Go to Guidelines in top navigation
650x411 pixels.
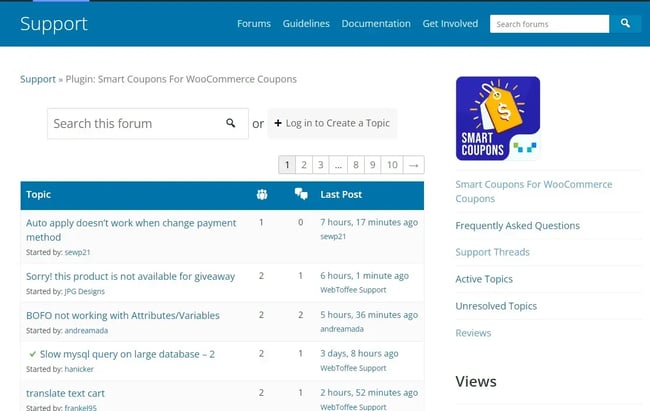click(306, 23)
